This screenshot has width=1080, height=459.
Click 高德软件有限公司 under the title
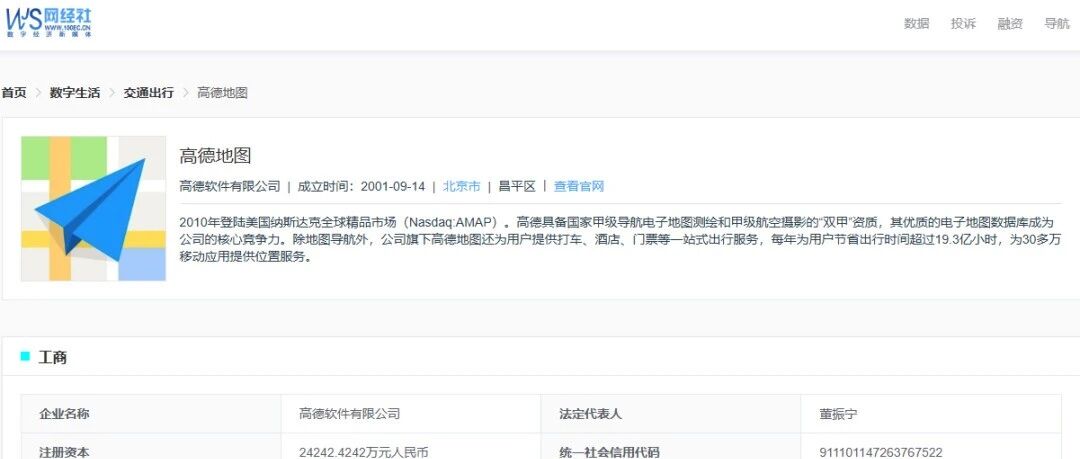(x=229, y=186)
